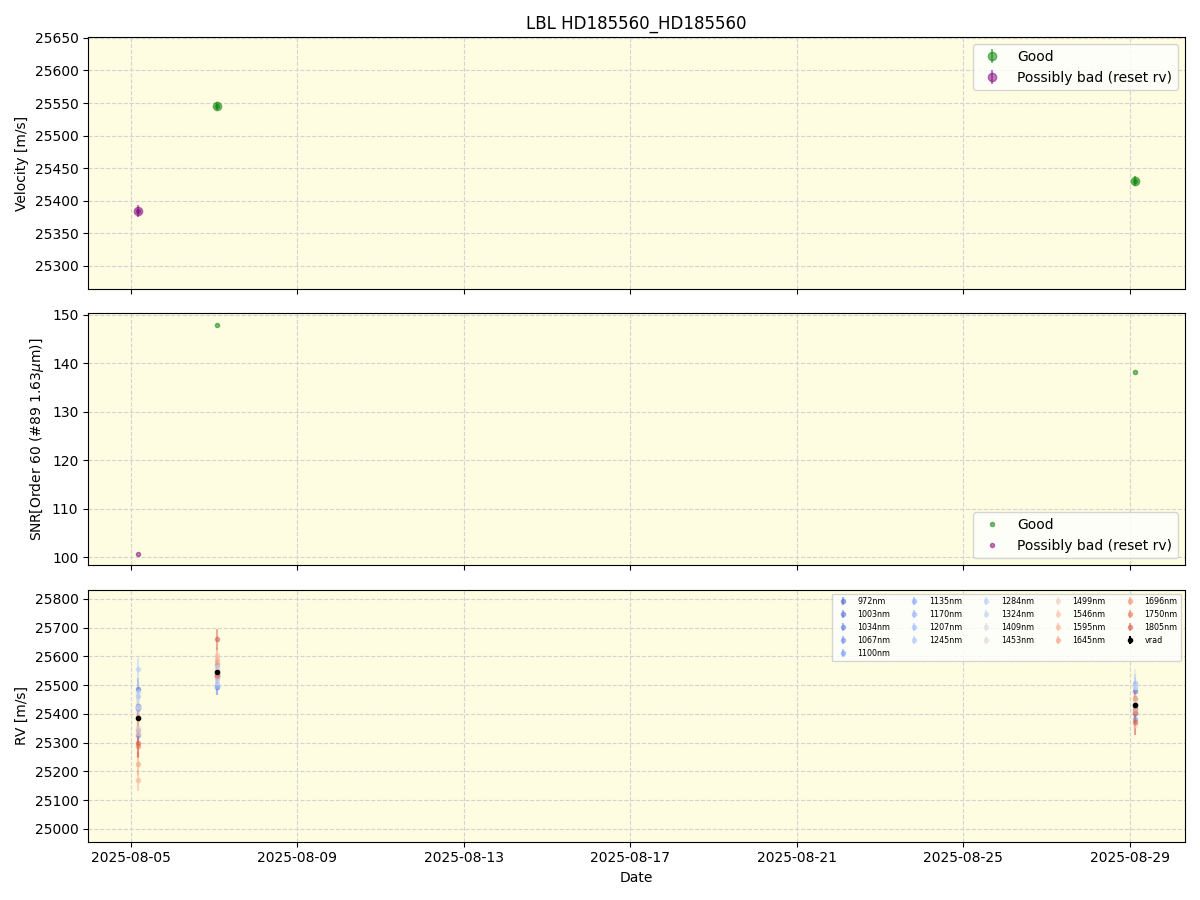
Task: Select the purple velocity data point near 25385 m/s
Action: click(138, 211)
